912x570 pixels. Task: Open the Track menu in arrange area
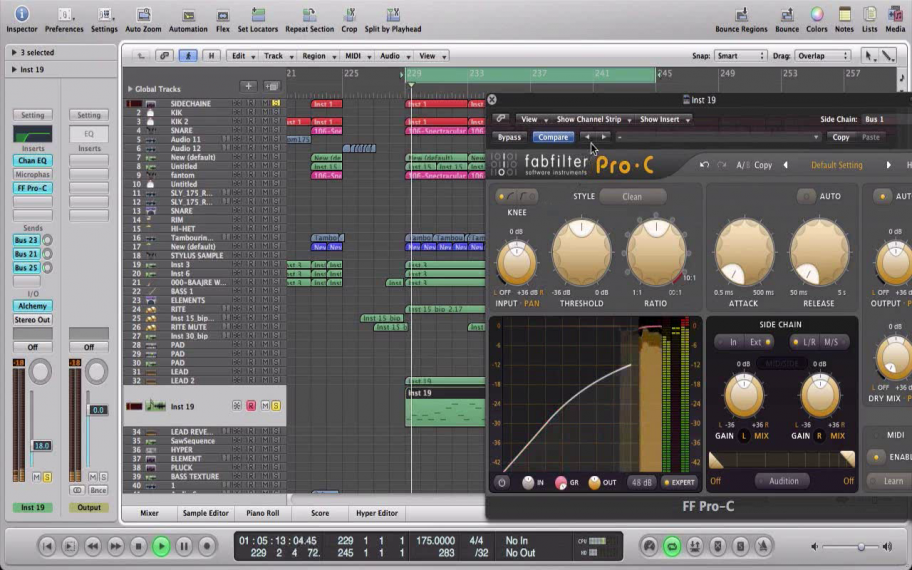[x=277, y=56]
